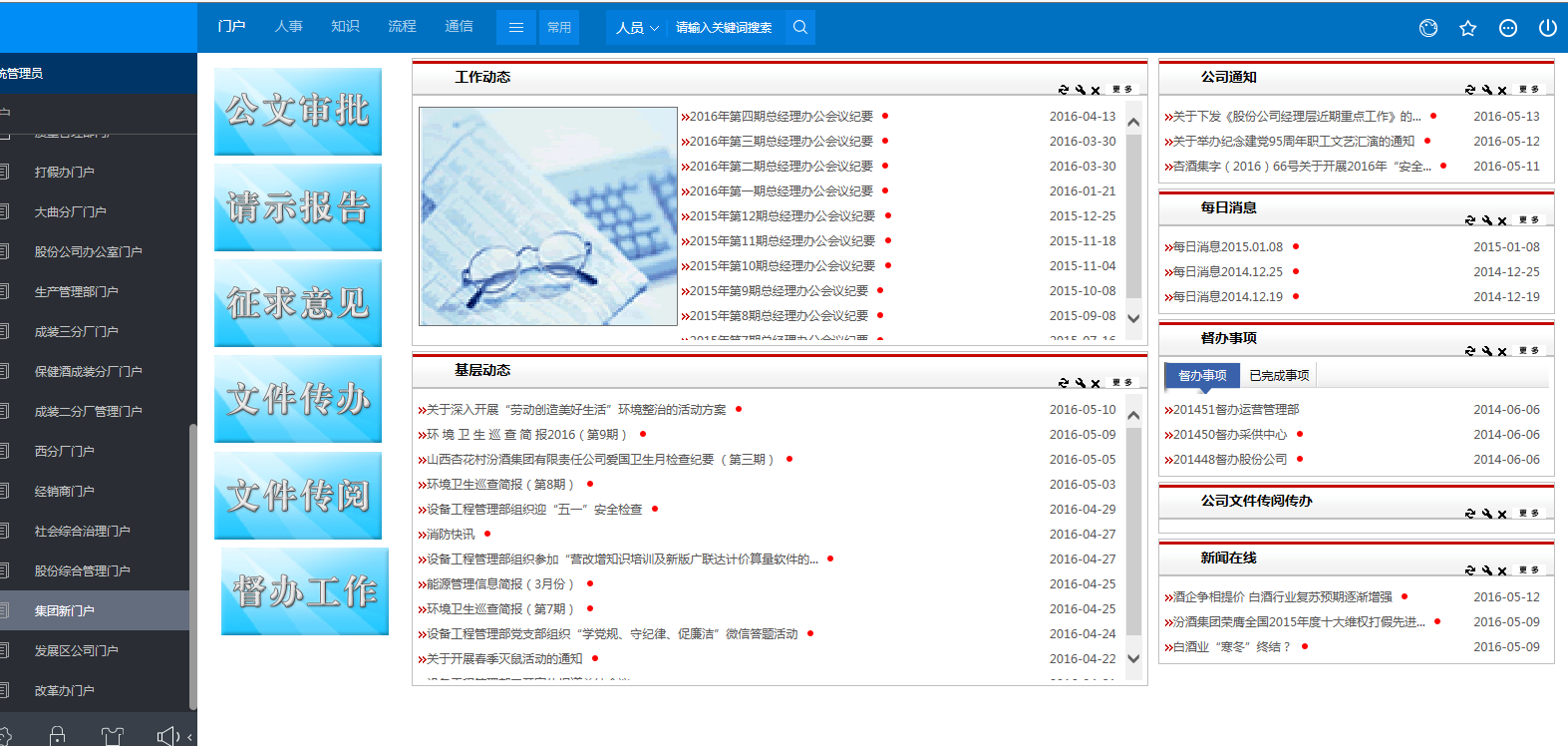The width and height of the screenshot is (1568, 746).
Task: Open 消防快讯 link in 基层动态
Action: [450, 535]
